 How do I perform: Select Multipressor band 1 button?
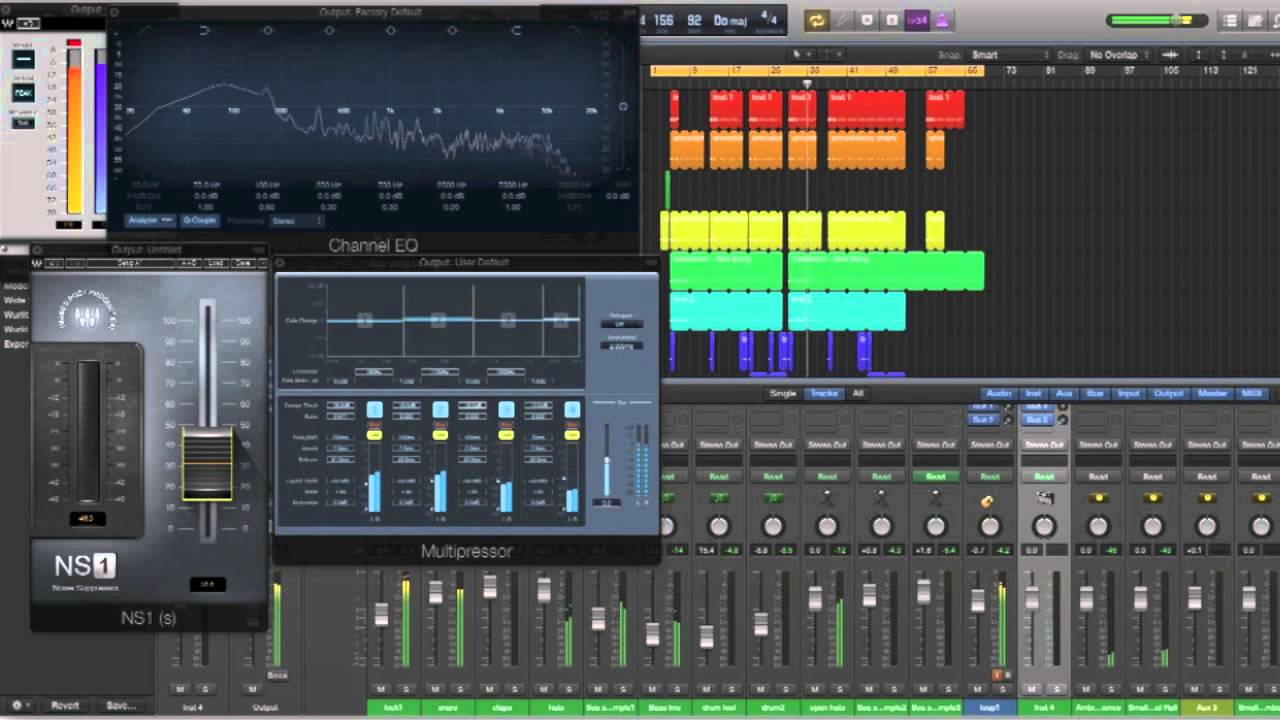tap(374, 410)
